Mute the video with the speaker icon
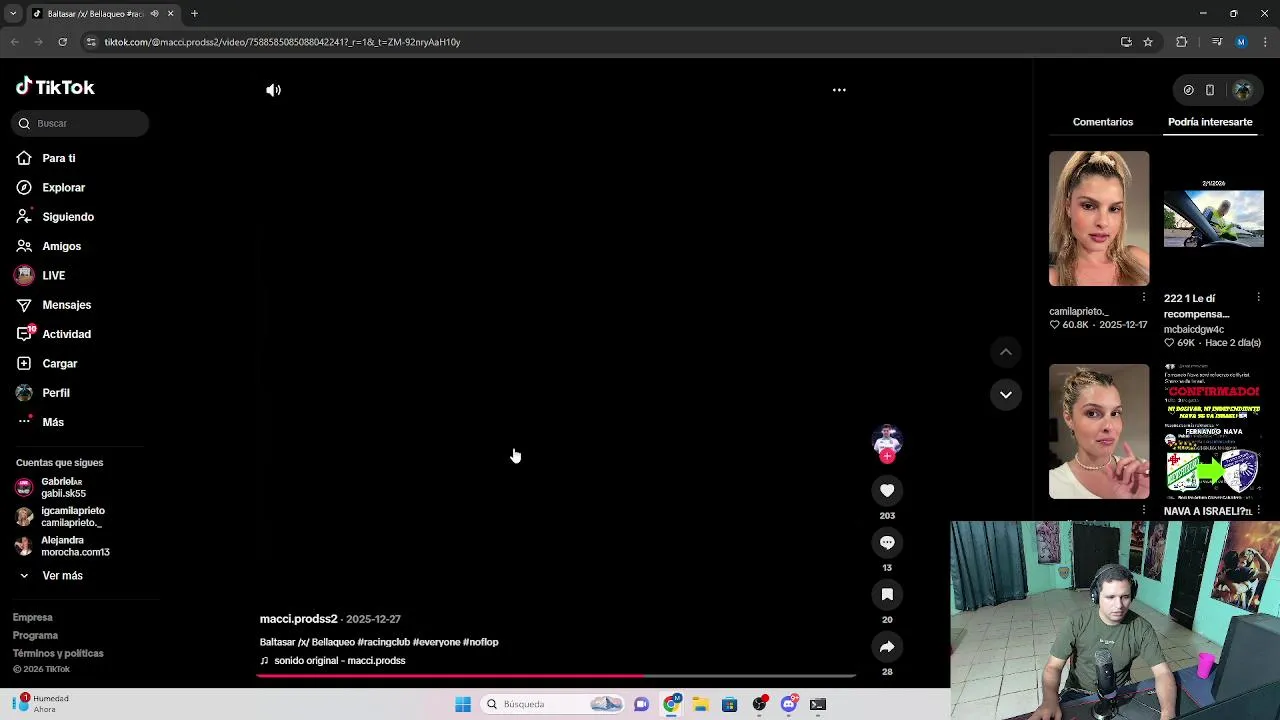This screenshot has height=720, width=1280. coord(273,90)
